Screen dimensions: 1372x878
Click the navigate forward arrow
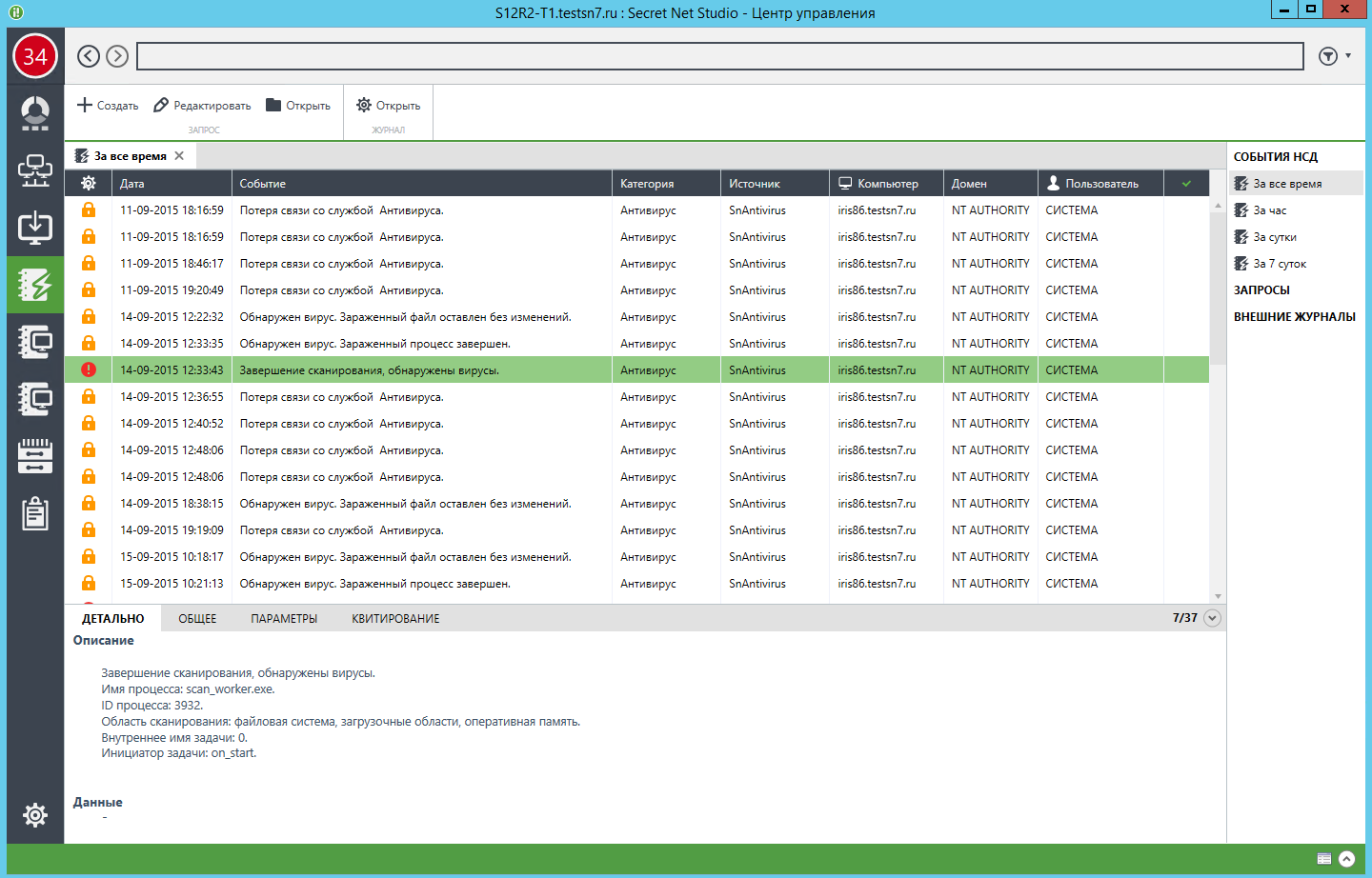coord(117,56)
